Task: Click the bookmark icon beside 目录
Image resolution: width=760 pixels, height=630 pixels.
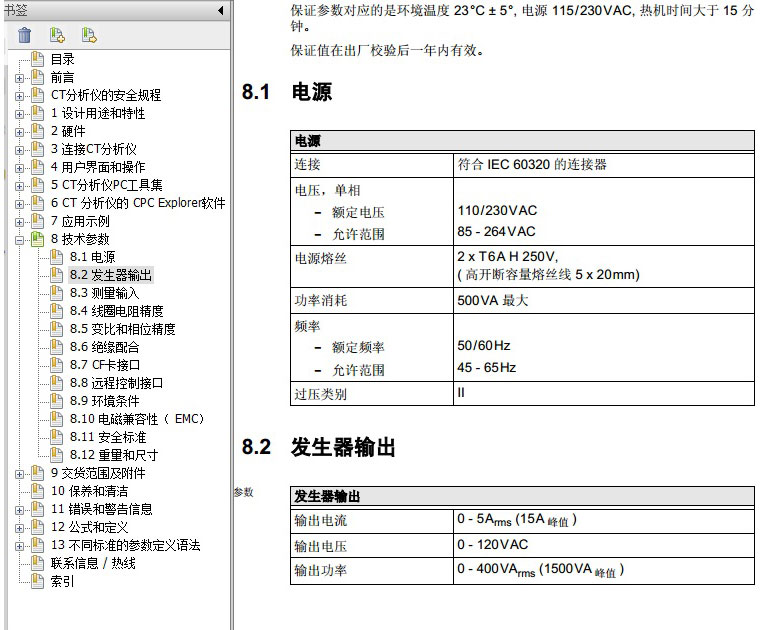Action: tap(38, 59)
